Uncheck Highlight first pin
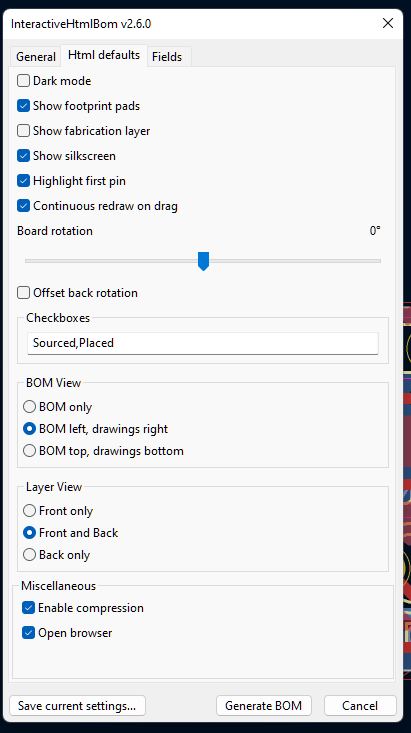 (23, 181)
